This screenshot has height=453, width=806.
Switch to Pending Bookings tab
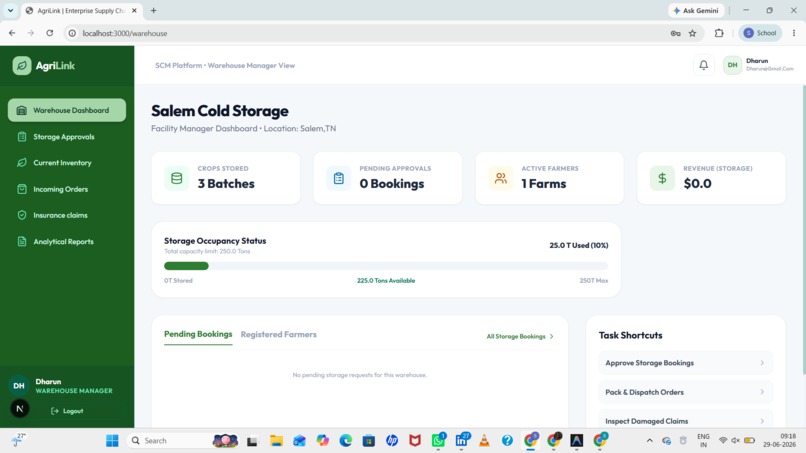198,334
